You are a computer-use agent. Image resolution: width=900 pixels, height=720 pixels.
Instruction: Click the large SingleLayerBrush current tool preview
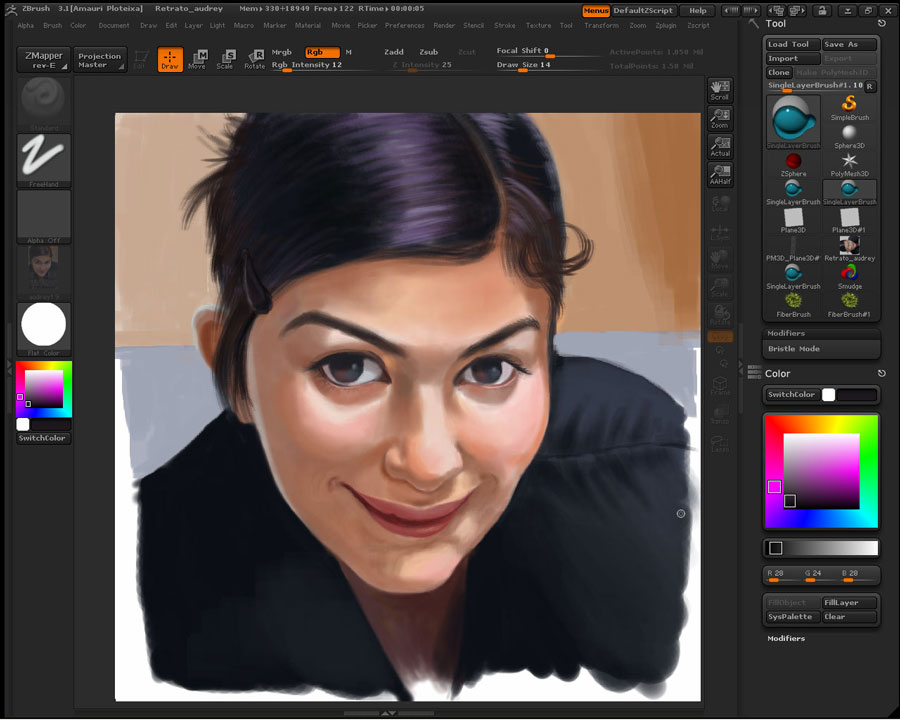793,122
